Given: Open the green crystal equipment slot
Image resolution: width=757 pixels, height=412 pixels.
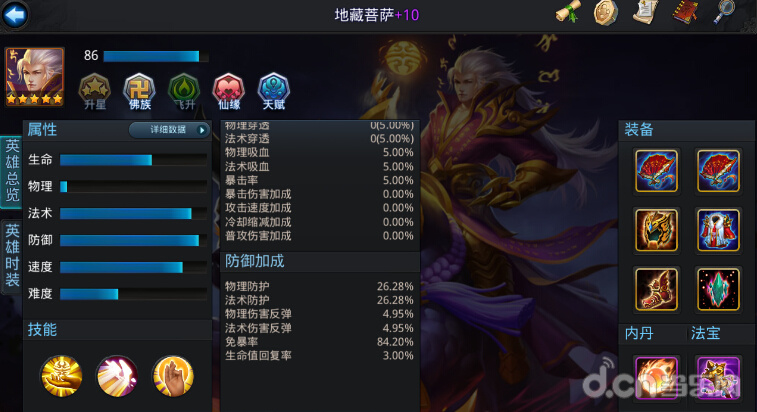Looking at the screenshot, I should click(718, 289).
